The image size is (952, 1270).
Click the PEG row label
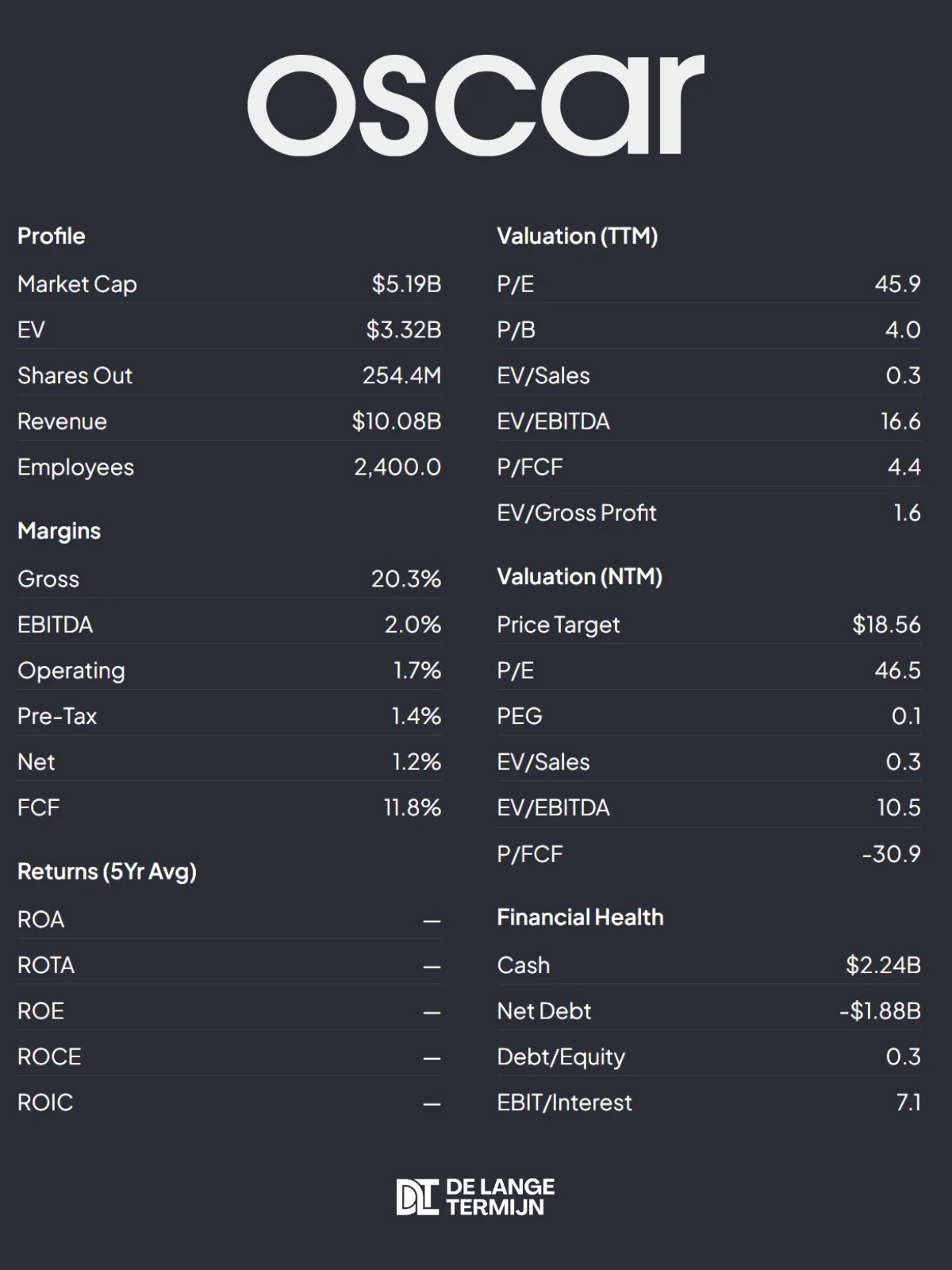click(520, 716)
